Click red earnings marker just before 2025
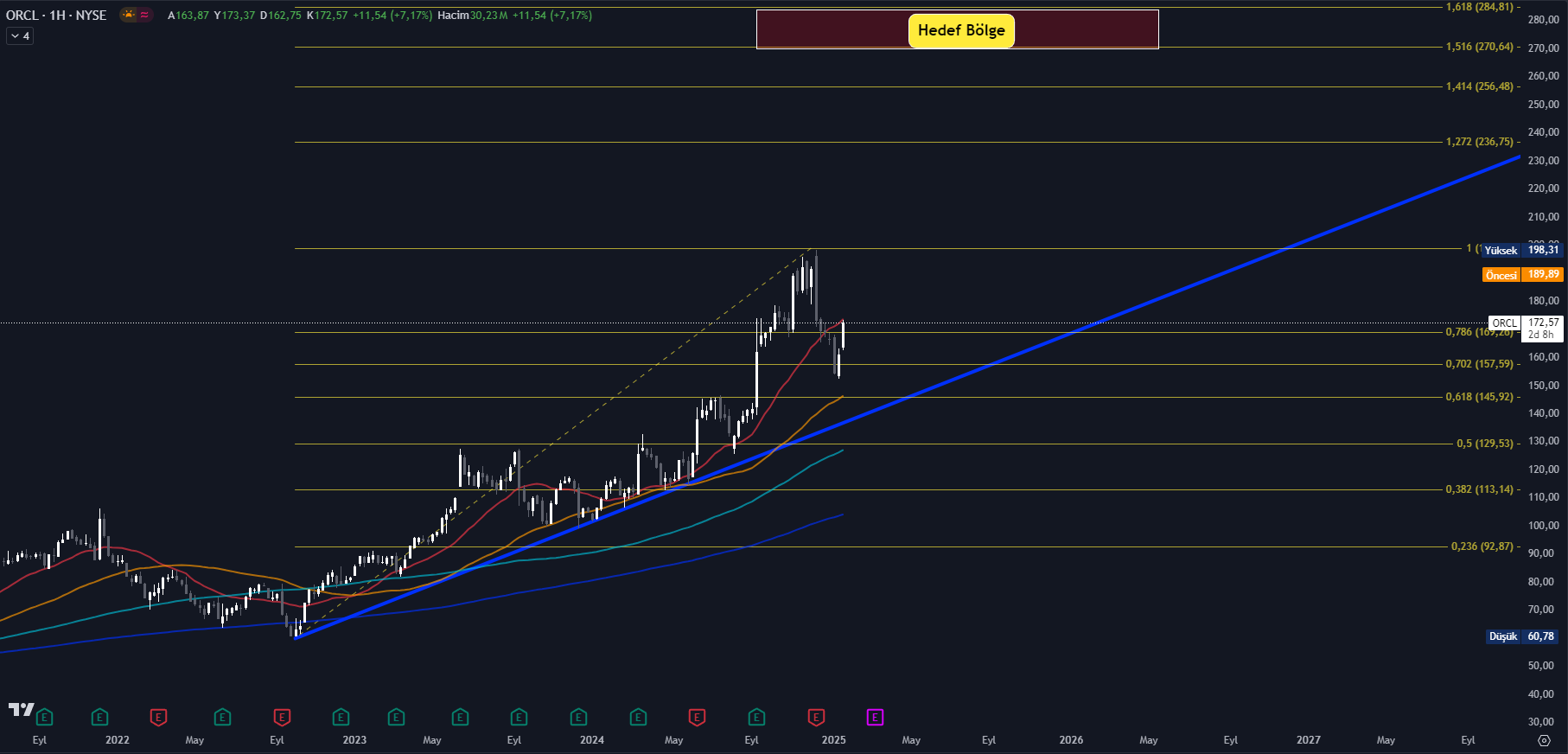 click(816, 717)
